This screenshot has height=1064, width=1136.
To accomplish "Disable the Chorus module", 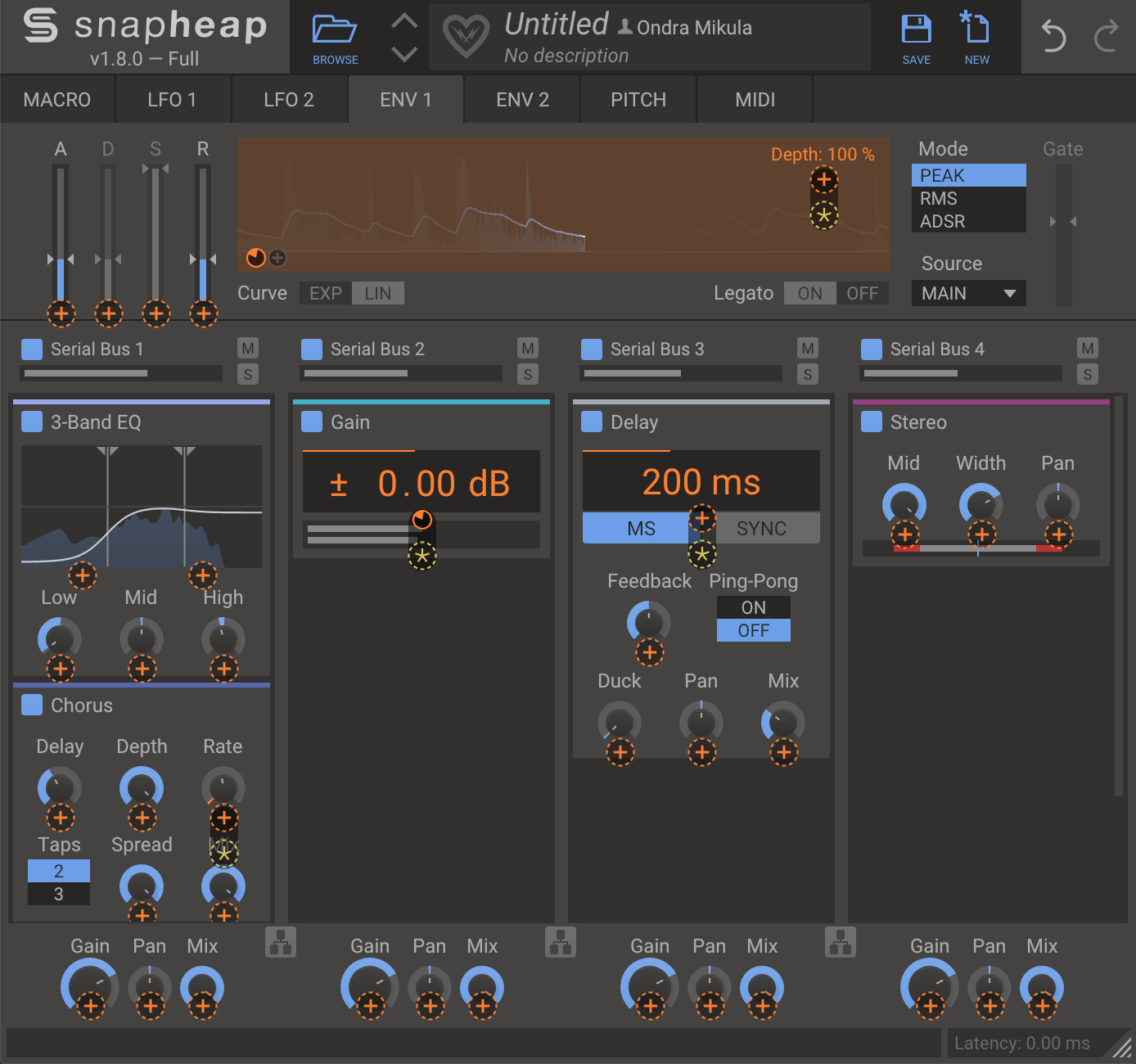I will point(31,705).
